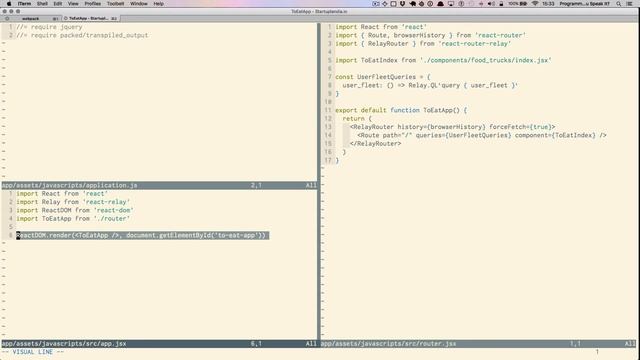Open the iTerm application menu

coord(24,4)
